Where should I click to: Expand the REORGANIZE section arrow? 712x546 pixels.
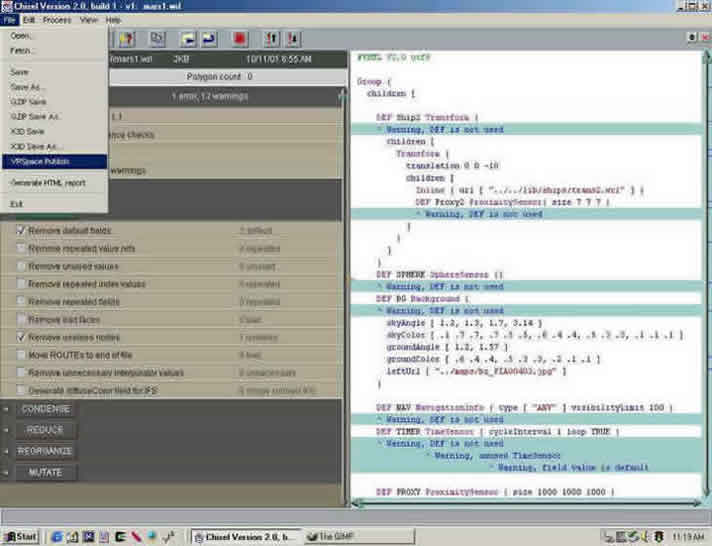coord(7,451)
